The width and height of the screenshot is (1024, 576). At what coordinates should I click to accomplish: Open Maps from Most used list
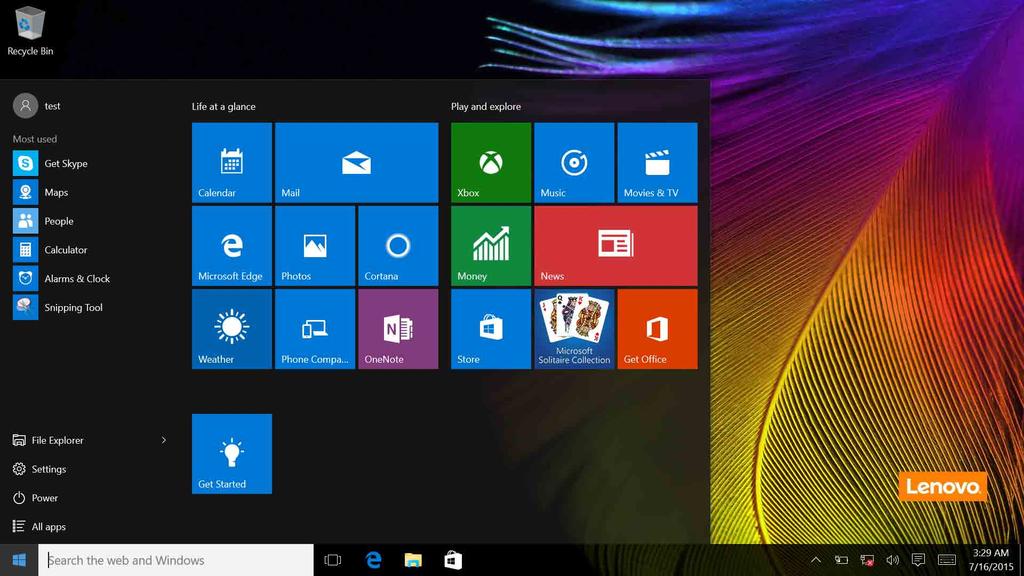tap(90, 192)
